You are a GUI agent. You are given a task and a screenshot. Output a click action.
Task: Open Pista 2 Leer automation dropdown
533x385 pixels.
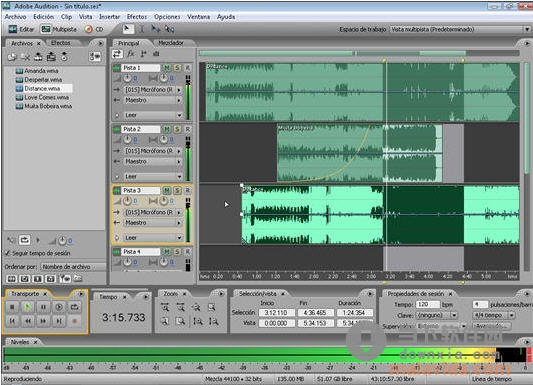[x=153, y=176]
